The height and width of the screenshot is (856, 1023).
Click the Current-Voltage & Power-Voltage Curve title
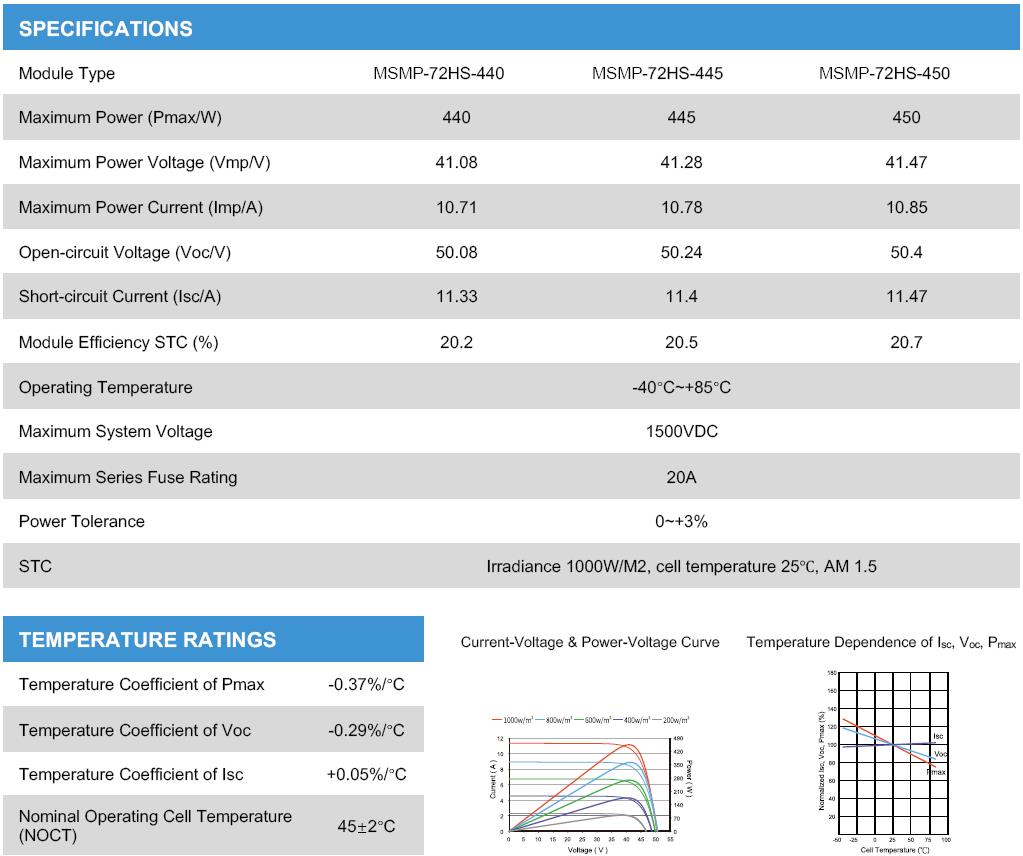590,642
